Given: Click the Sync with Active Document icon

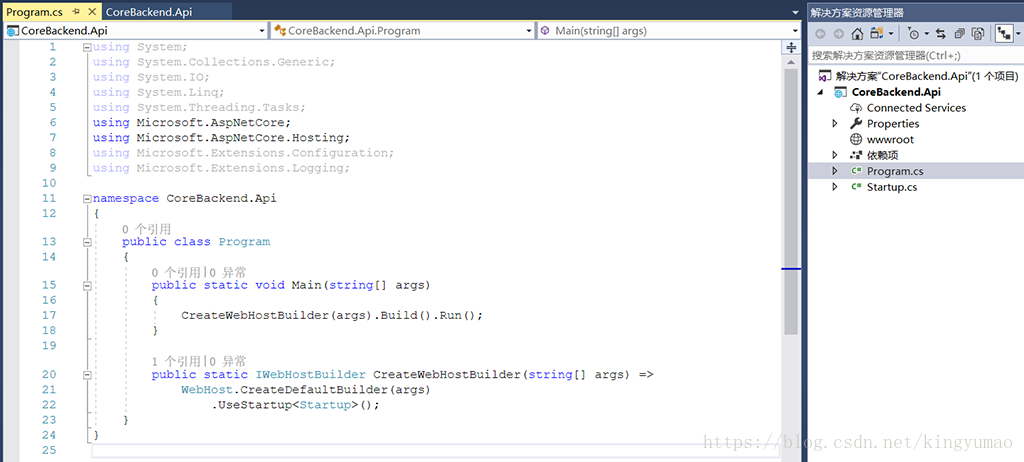Looking at the screenshot, I should [x=941, y=34].
